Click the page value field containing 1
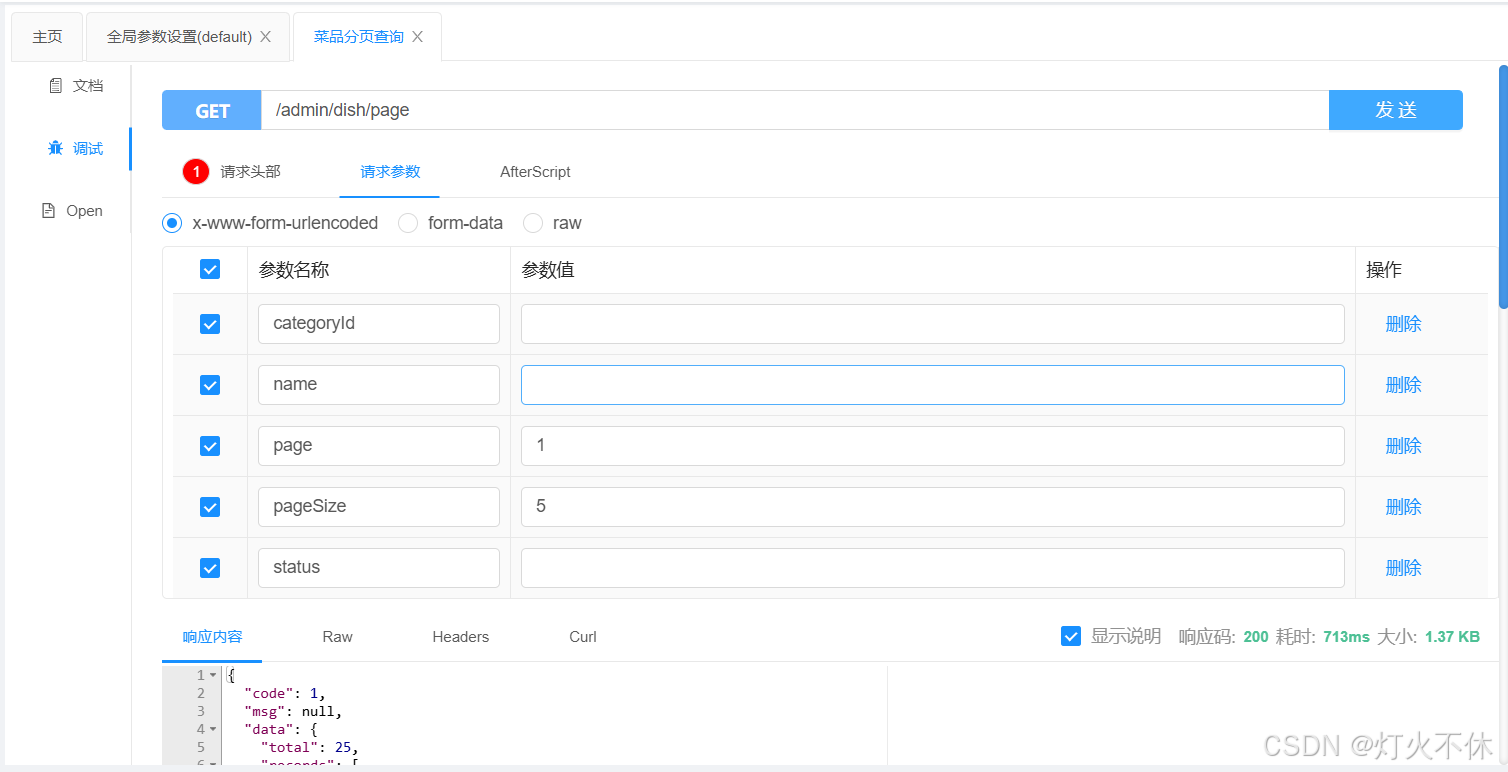 [x=932, y=446]
